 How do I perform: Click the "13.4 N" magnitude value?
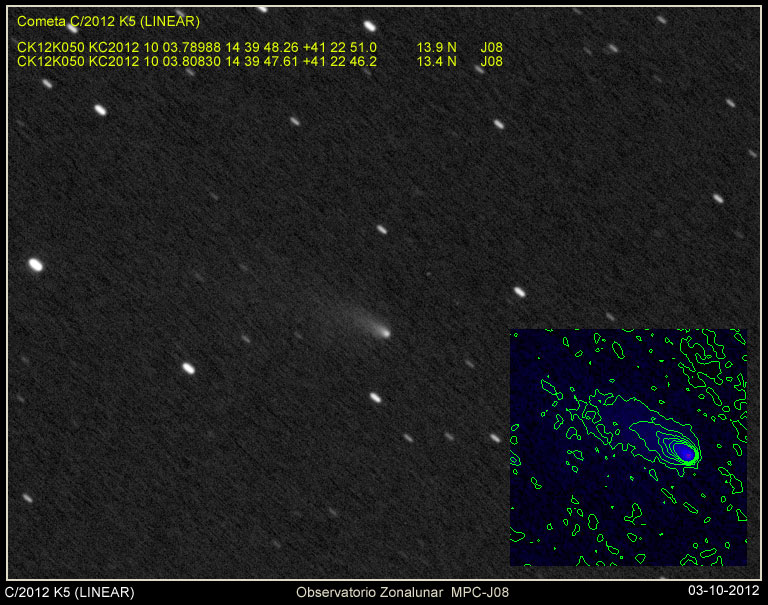point(436,61)
